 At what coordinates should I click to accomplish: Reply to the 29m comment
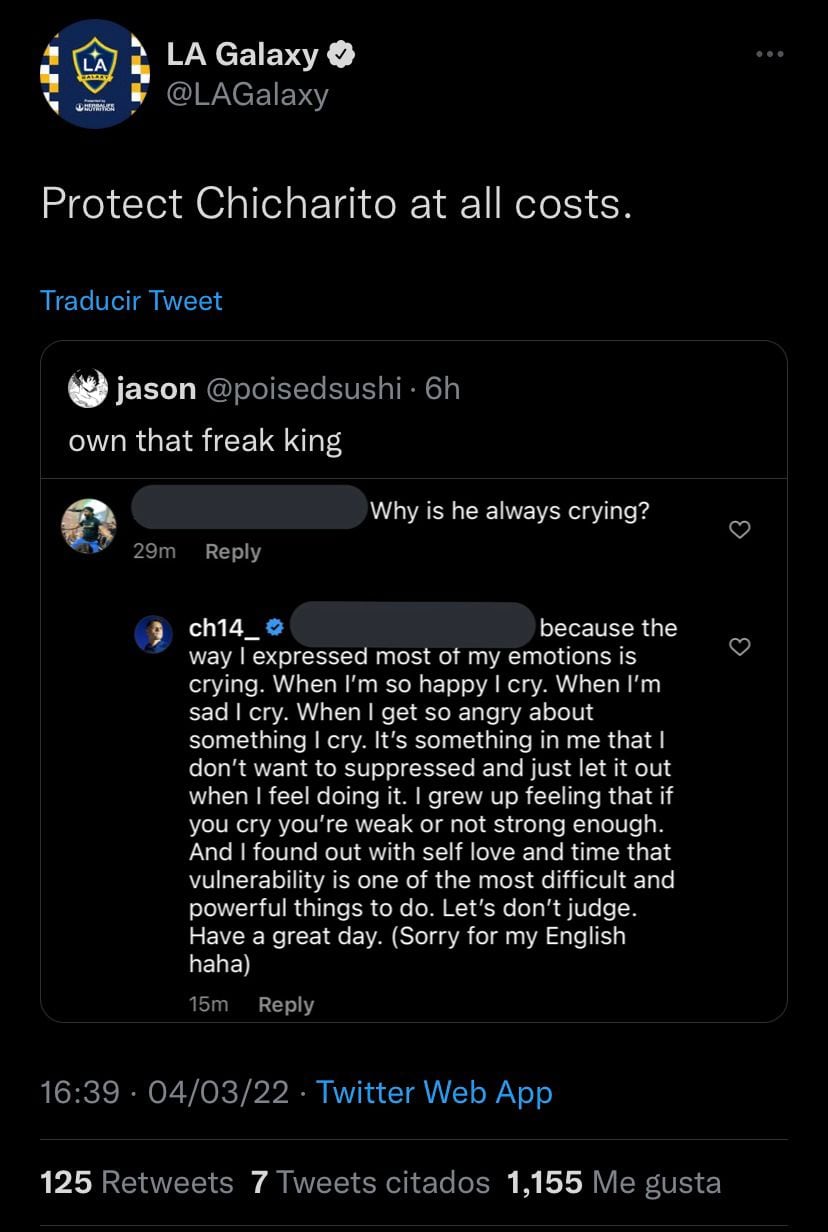(232, 552)
